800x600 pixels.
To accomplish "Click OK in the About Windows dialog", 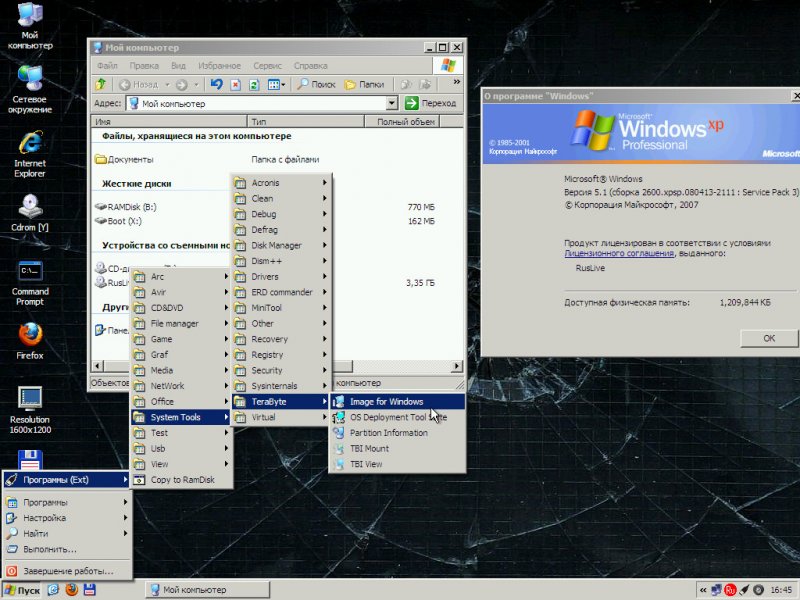I will click(x=769, y=338).
